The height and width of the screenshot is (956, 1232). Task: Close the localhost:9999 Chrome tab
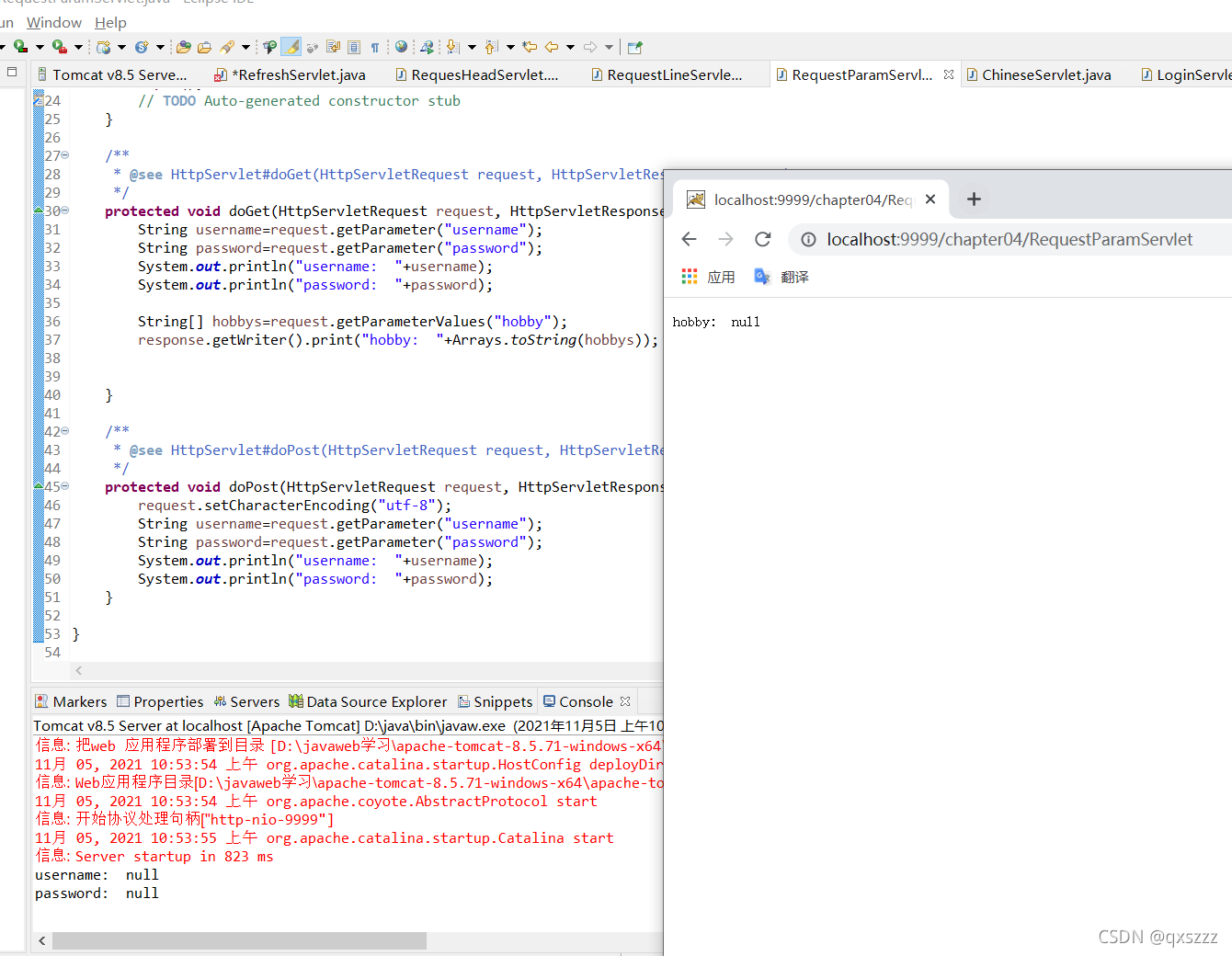coord(930,199)
